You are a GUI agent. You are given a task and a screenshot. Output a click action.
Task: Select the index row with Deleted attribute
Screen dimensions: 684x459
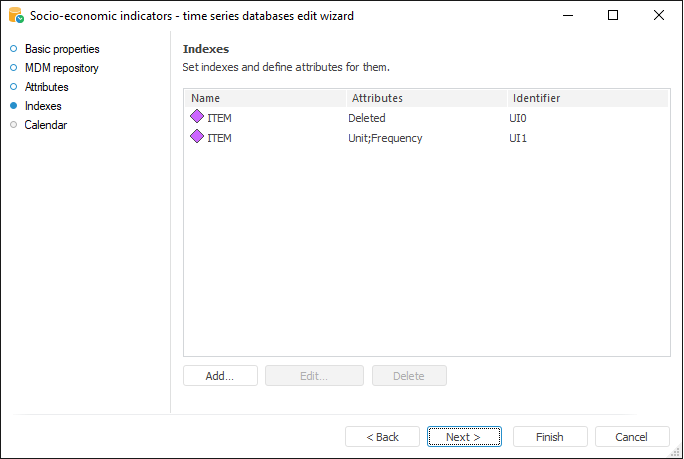(366, 118)
